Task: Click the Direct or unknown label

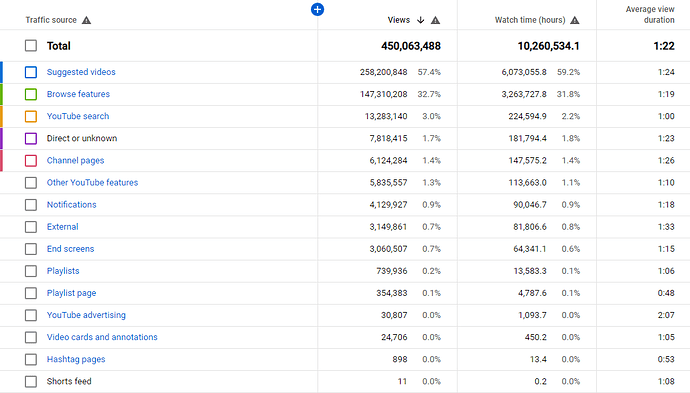Action: pyautogui.click(x=82, y=138)
